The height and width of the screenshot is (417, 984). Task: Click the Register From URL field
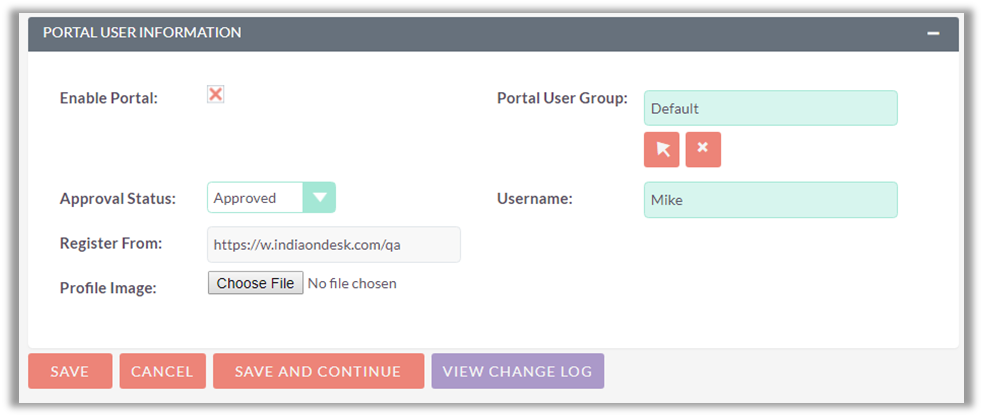click(x=334, y=244)
